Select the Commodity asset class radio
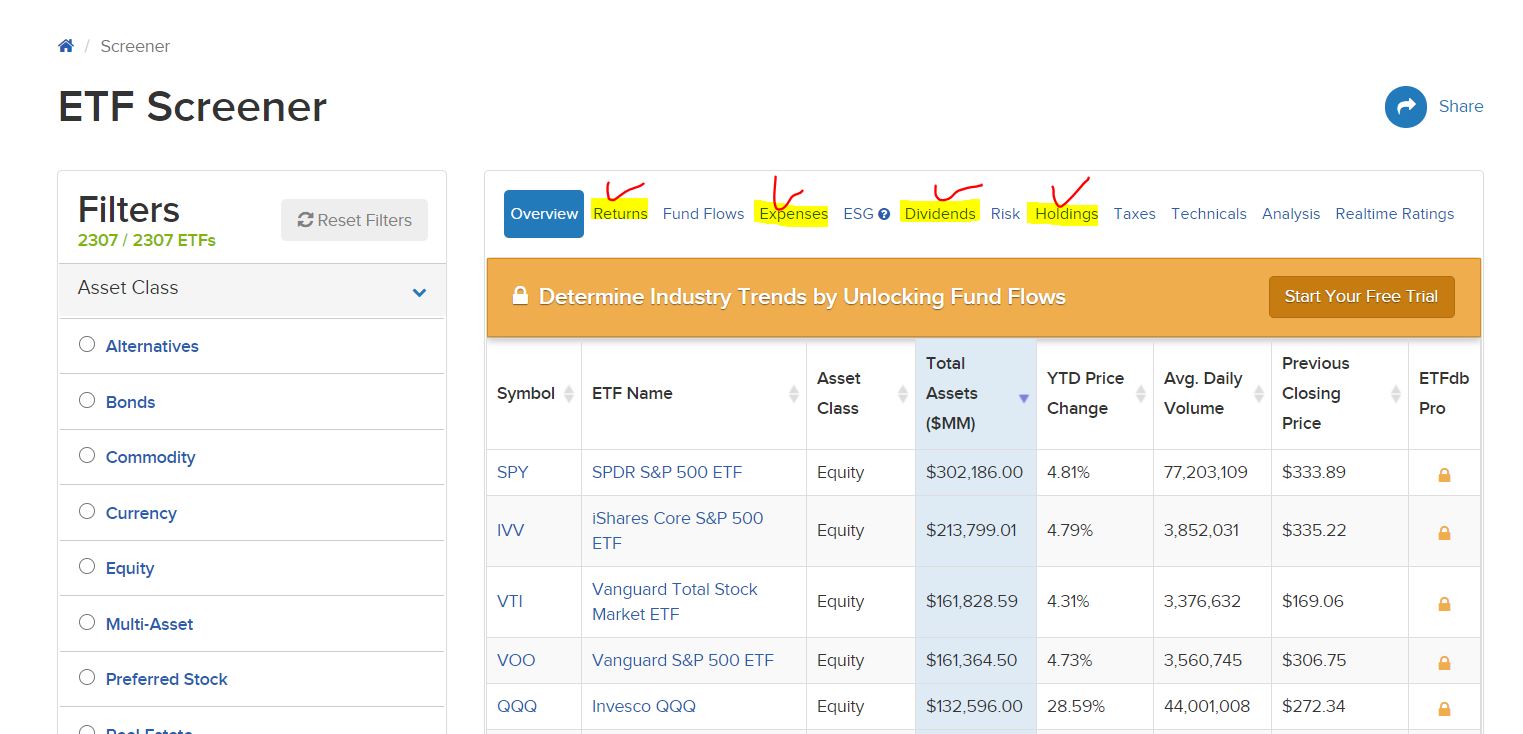Screen dimensions: 1523x734 point(87,456)
